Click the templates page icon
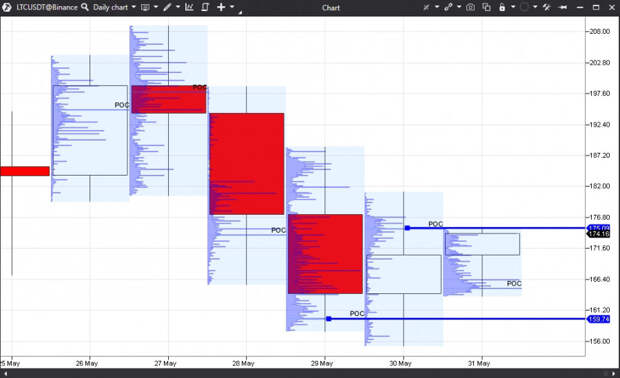 [x=205, y=7]
